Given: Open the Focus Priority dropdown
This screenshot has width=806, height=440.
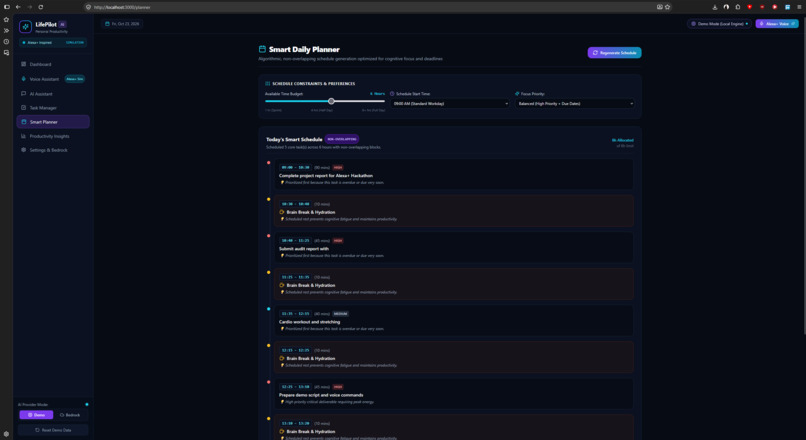Looking at the screenshot, I should pos(575,104).
